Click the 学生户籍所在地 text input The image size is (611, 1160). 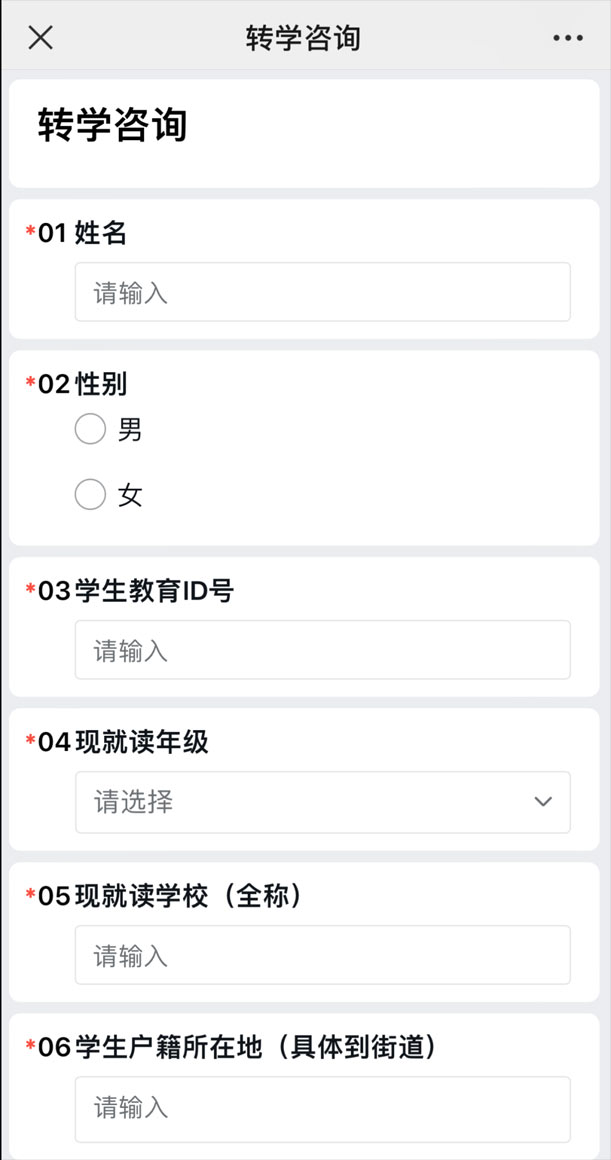pyautogui.click(x=322, y=1109)
